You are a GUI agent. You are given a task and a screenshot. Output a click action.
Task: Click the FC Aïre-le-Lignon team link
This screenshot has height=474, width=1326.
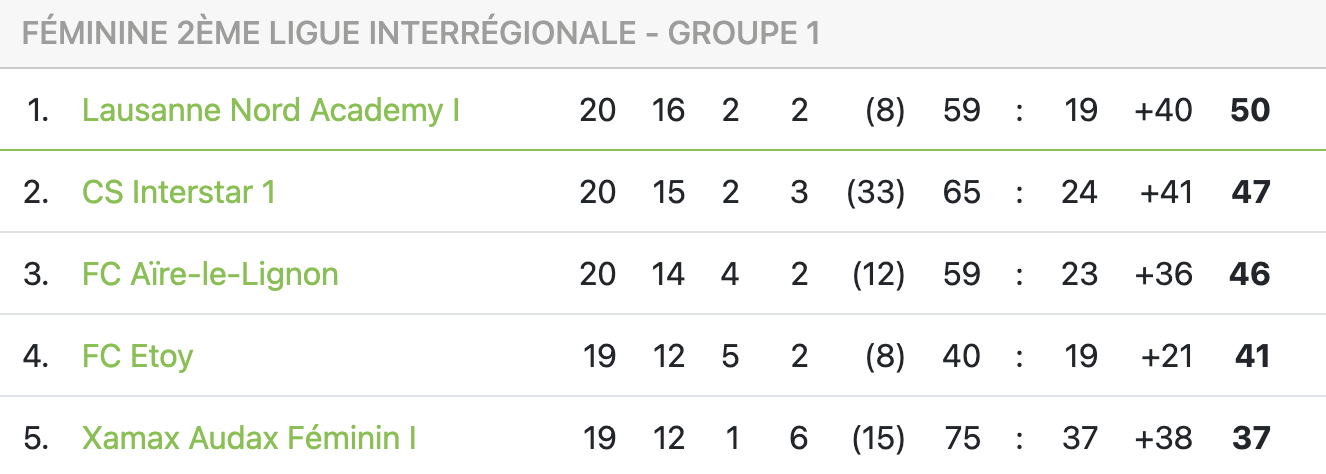pyautogui.click(x=210, y=273)
